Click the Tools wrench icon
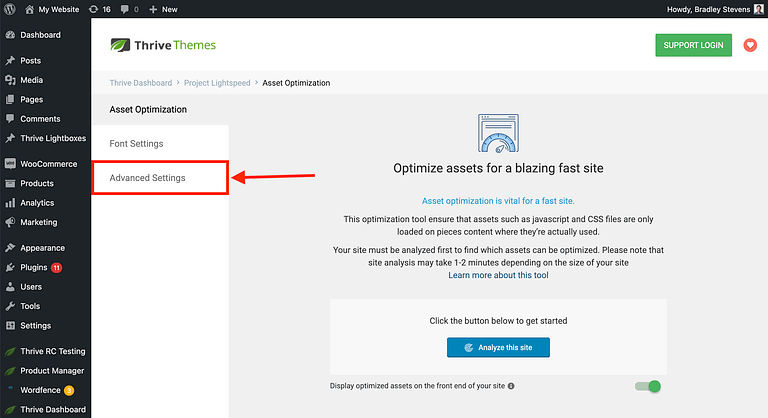This screenshot has height=418, width=768. pyautogui.click(x=10, y=306)
